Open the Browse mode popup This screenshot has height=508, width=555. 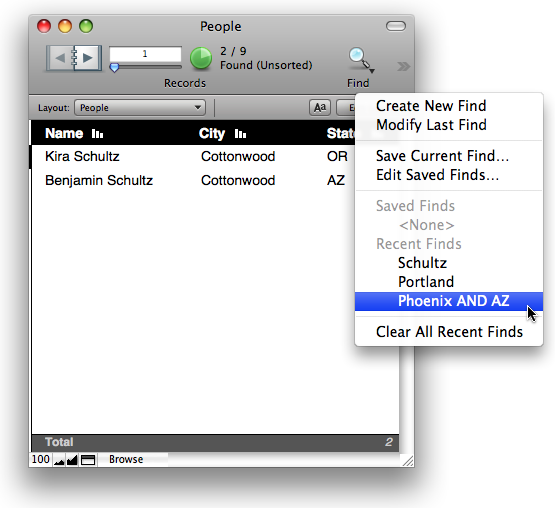tap(133, 460)
